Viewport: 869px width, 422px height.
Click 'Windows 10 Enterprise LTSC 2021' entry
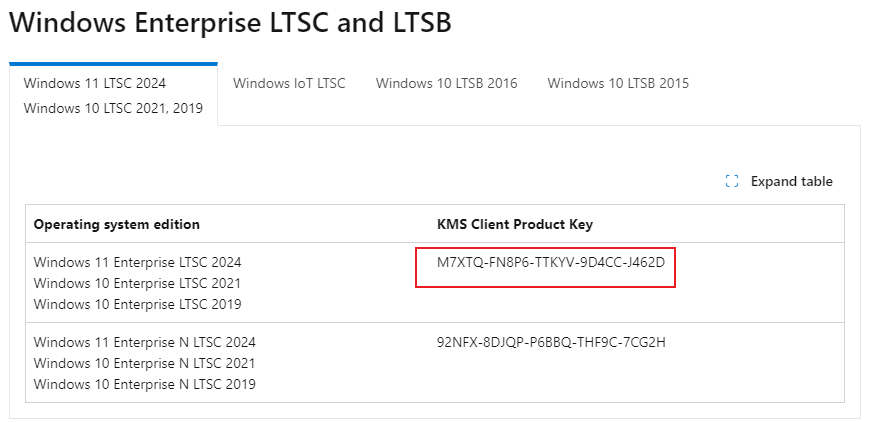[x=137, y=283]
